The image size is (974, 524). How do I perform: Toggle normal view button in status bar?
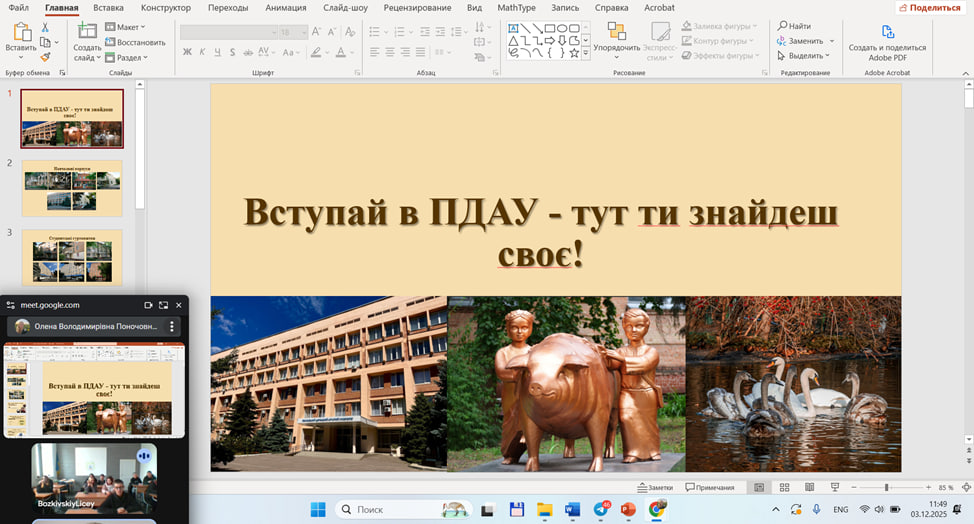(x=760, y=487)
